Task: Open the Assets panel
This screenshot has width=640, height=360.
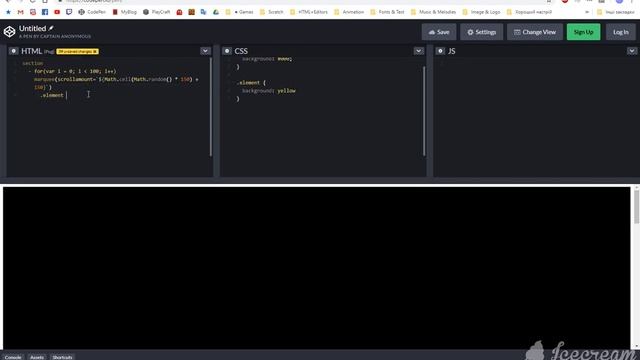Action: pos(37,357)
